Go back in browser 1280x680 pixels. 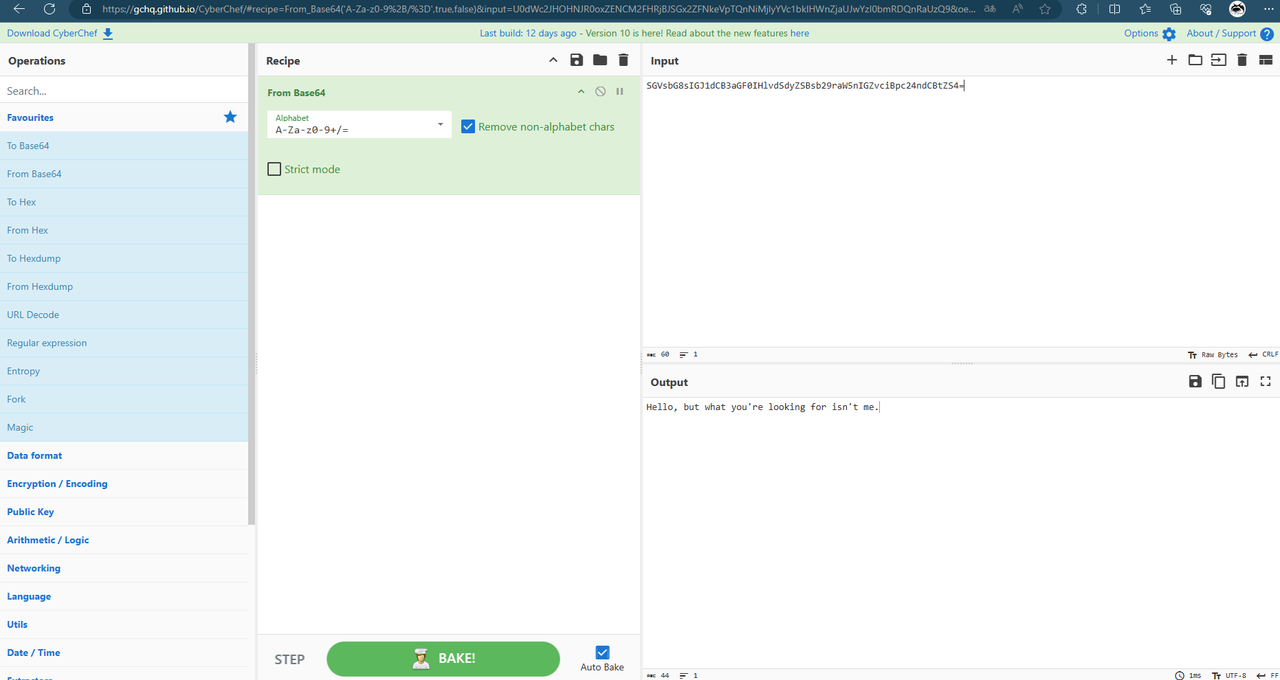click(19, 9)
